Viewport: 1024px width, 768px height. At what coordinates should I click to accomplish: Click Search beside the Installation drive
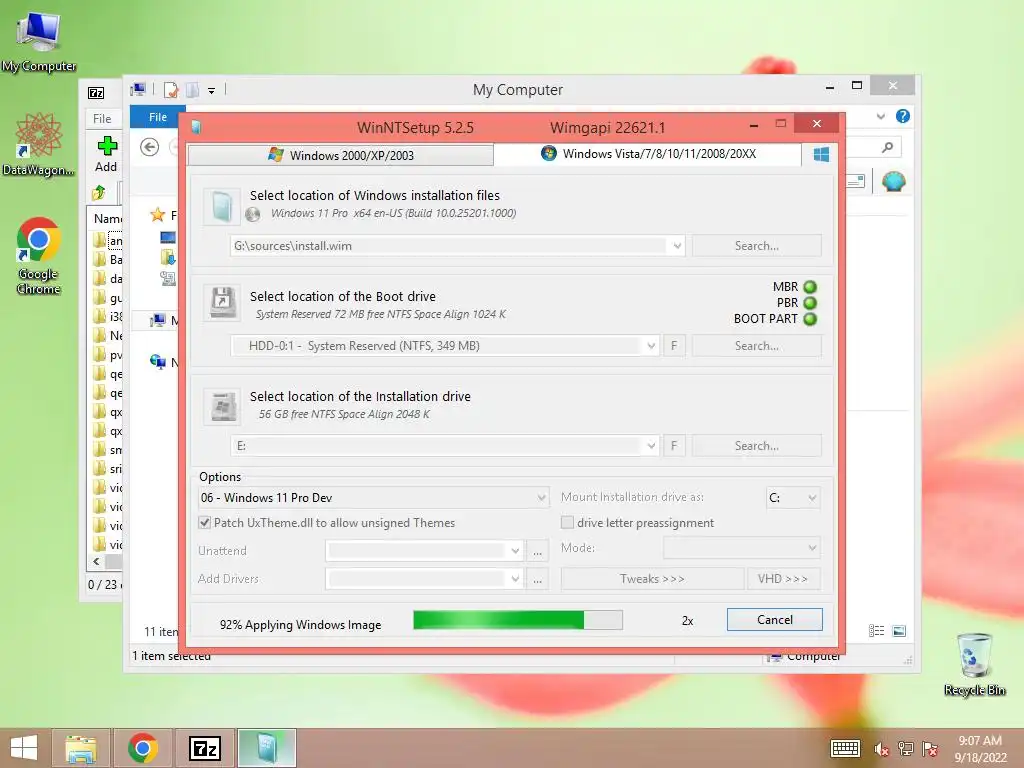tap(756, 446)
